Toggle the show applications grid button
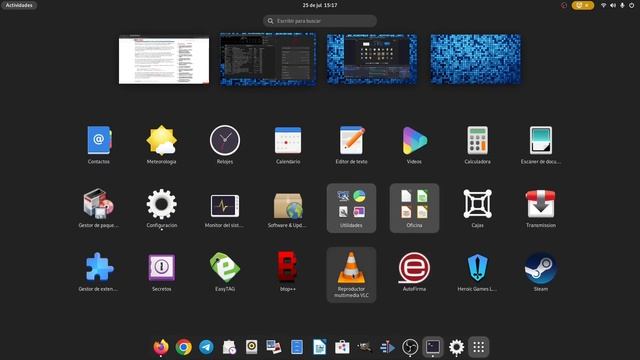The width and height of the screenshot is (640, 360). click(x=478, y=347)
